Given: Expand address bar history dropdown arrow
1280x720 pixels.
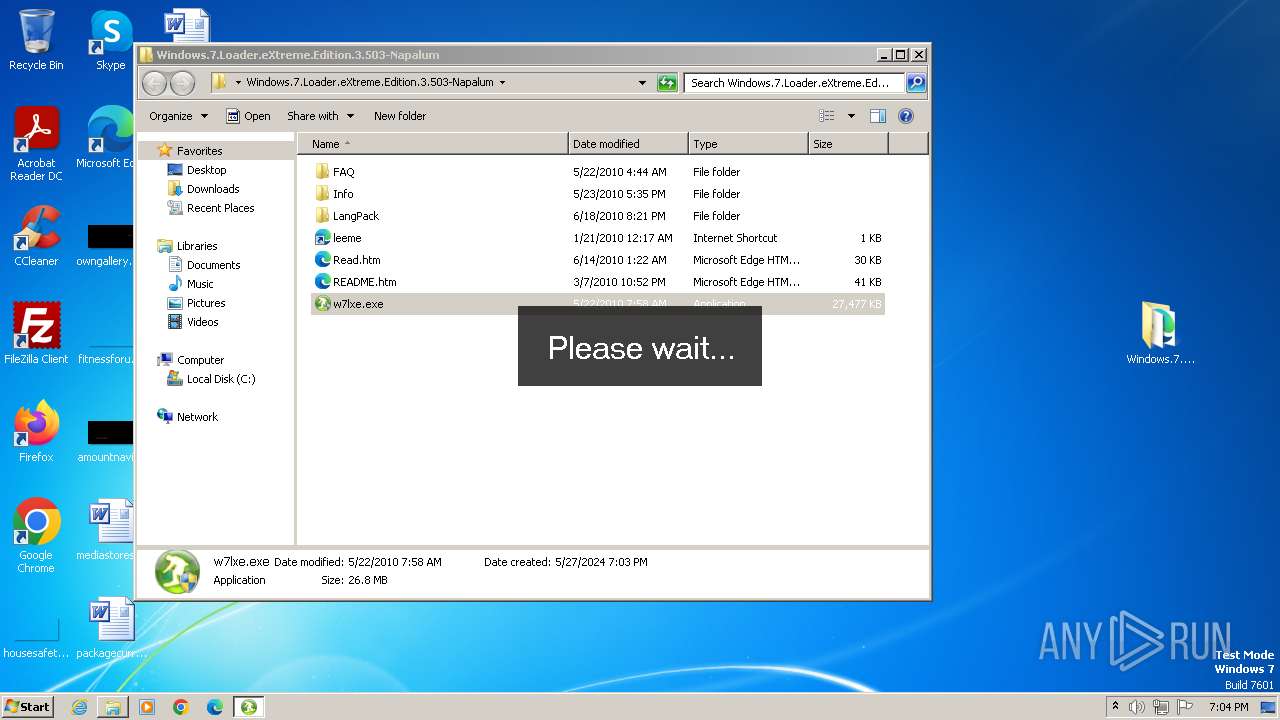Looking at the screenshot, I should point(642,83).
